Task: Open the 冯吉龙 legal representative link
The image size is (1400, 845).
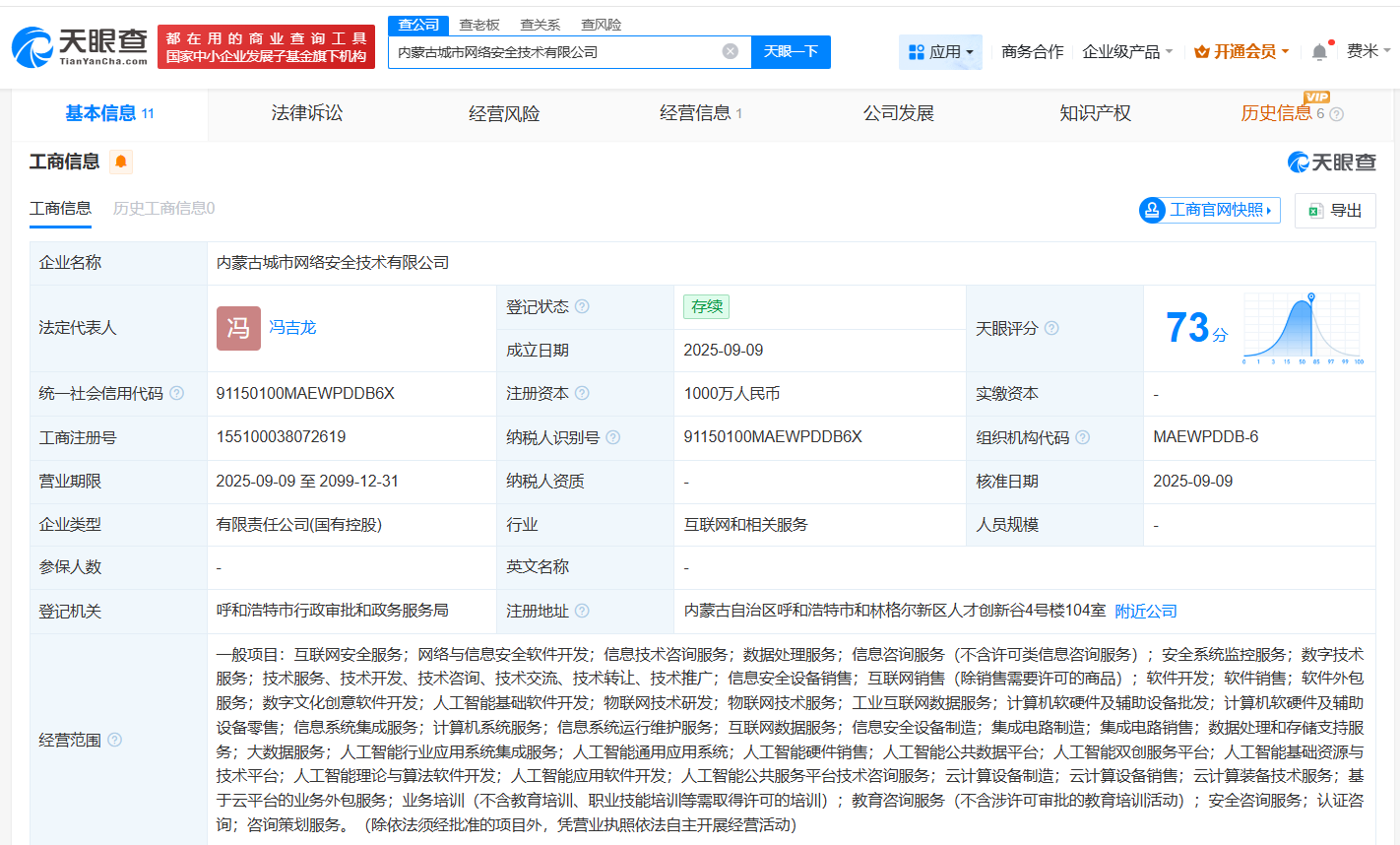Action: 292,328
